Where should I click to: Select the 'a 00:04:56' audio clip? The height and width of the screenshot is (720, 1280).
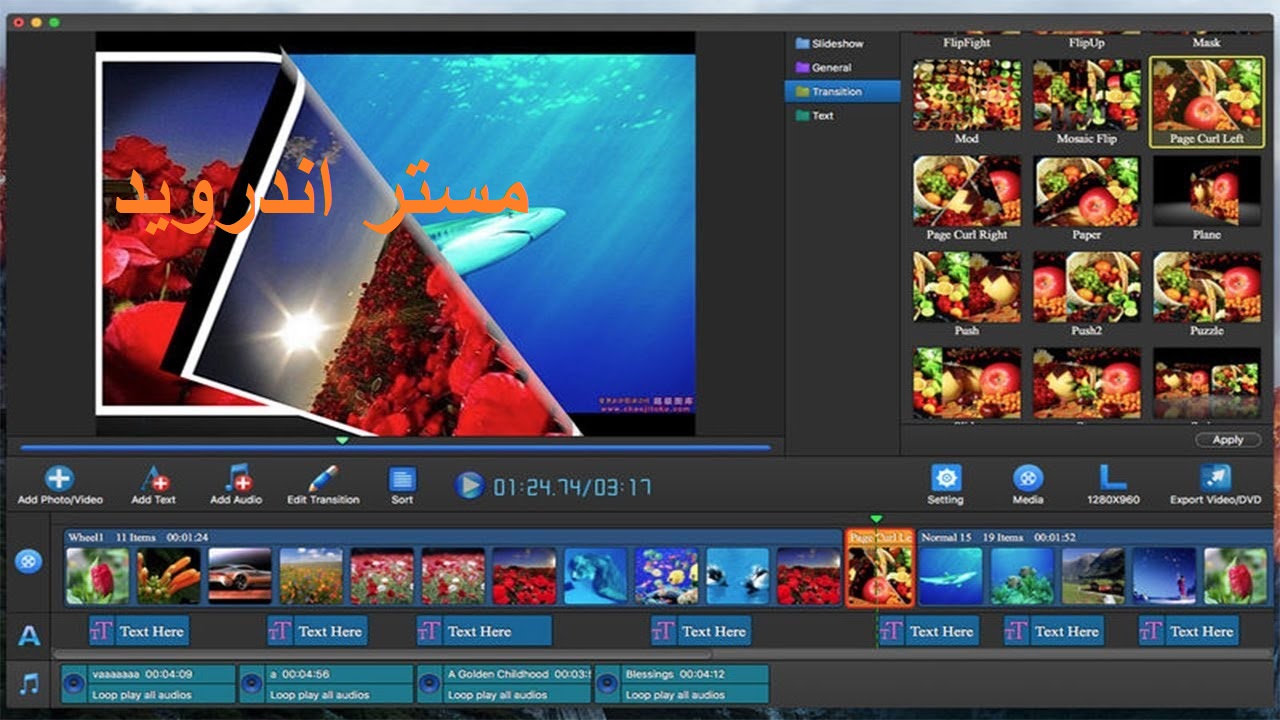pos(326,684)
